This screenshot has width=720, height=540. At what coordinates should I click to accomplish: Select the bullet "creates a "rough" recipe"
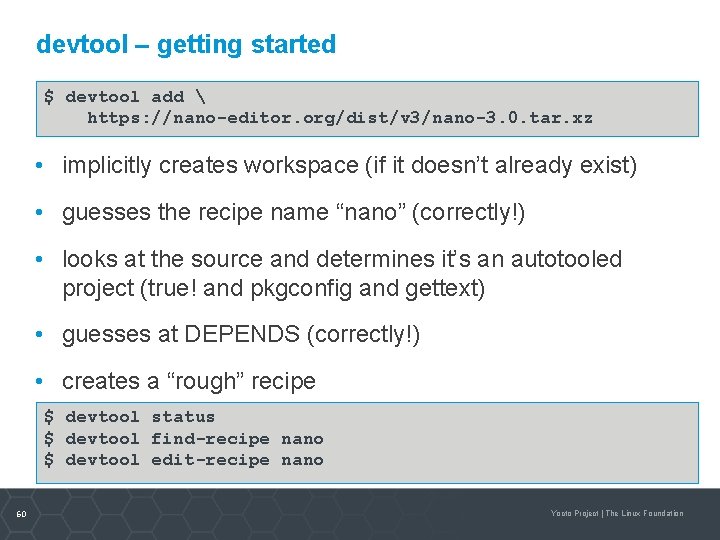[x=189, y=382]
